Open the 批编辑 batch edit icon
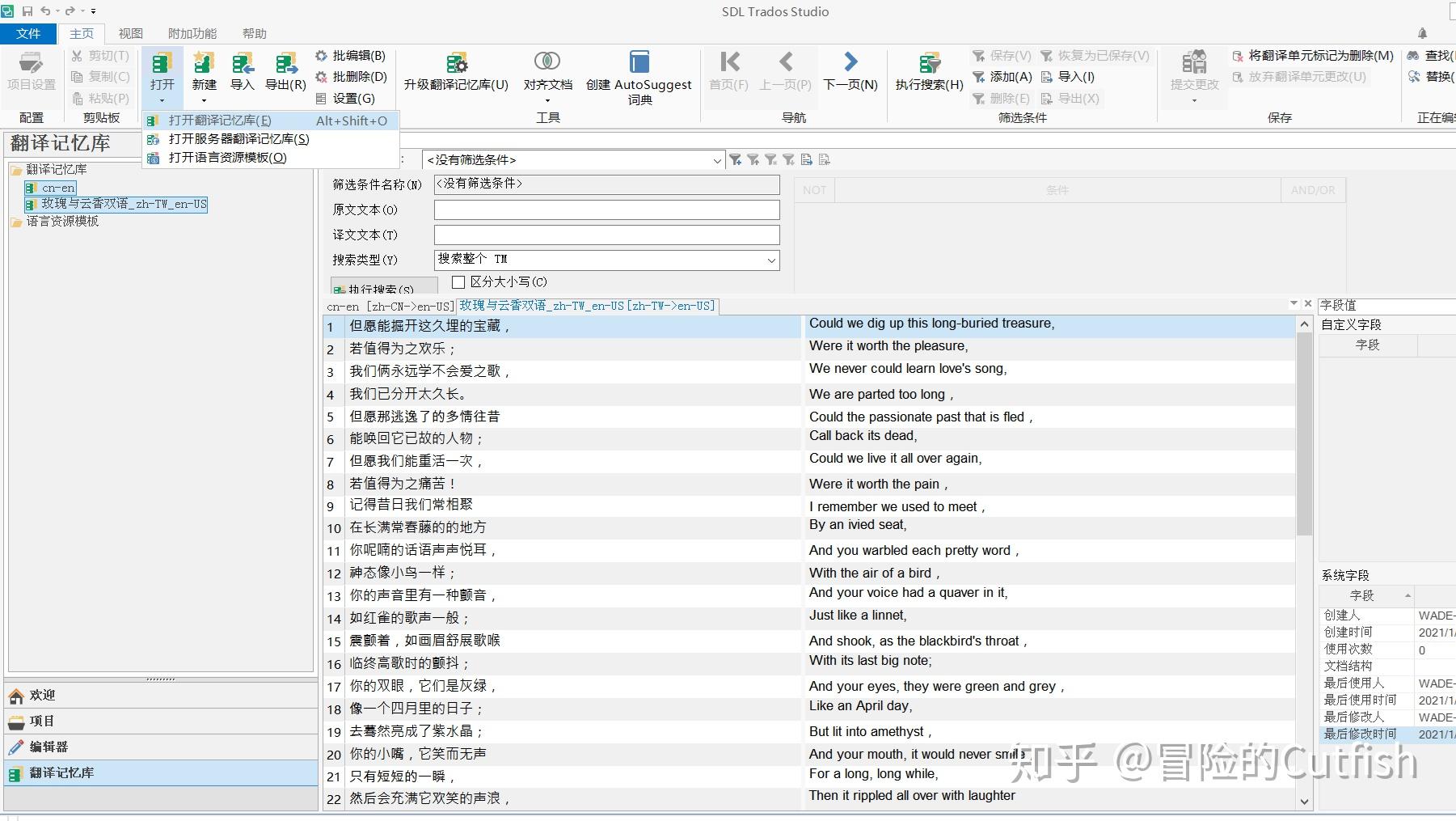The width and height of the screenshot is (1456, 821). coord(351,55)
